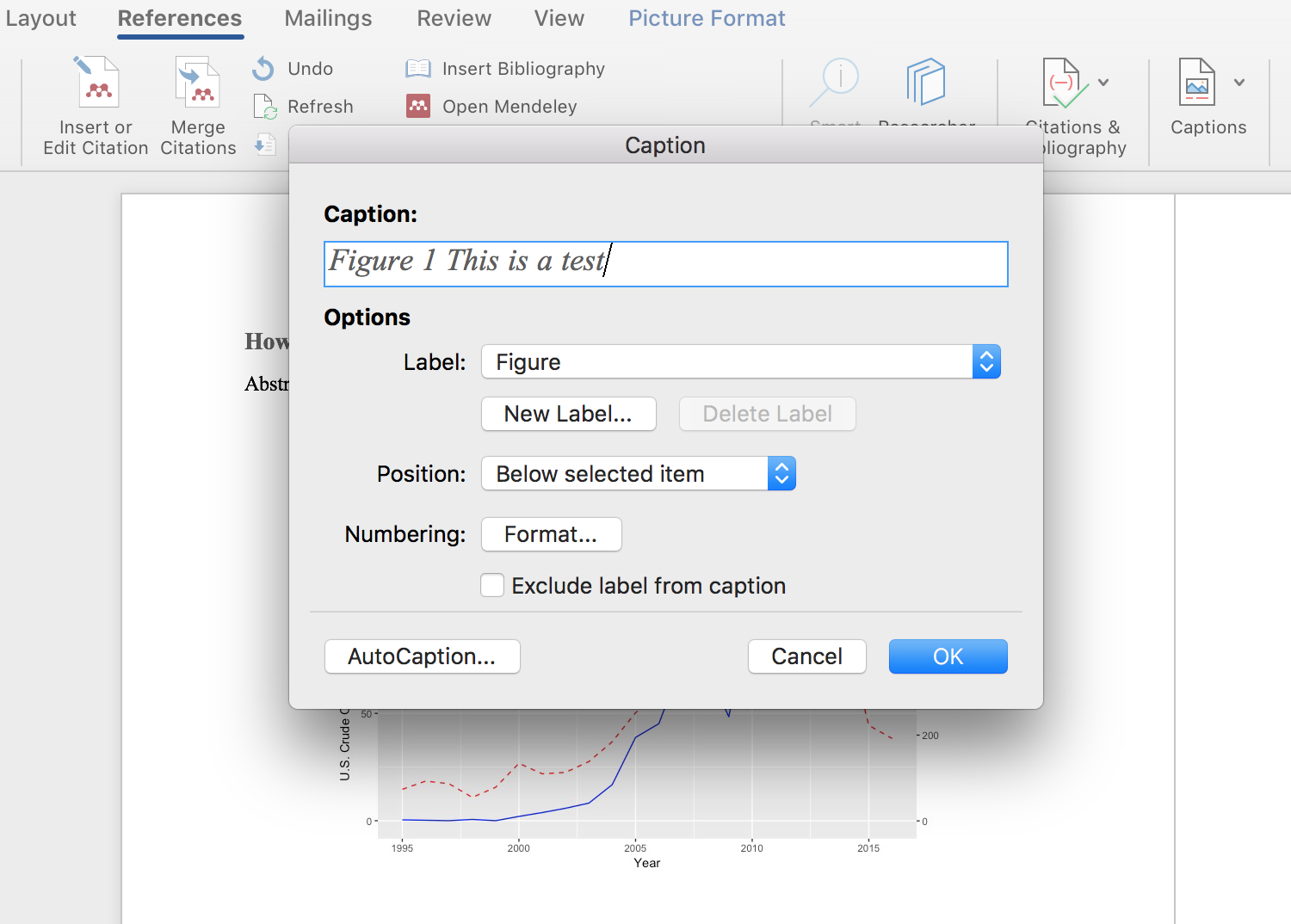Open the Label dropdown showing Figure

pos(741,362)
